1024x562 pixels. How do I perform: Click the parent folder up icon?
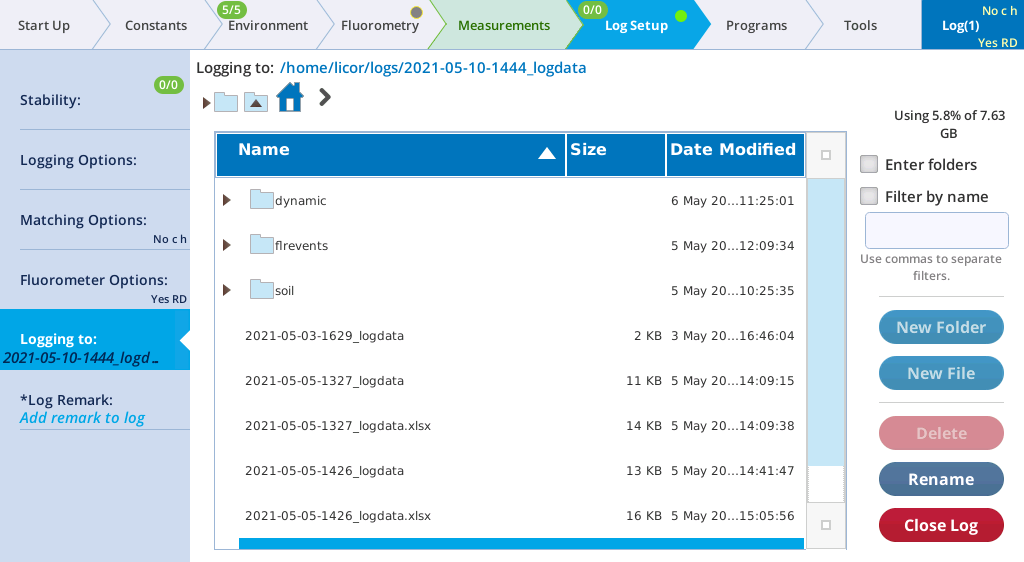[x=256, y=102]
